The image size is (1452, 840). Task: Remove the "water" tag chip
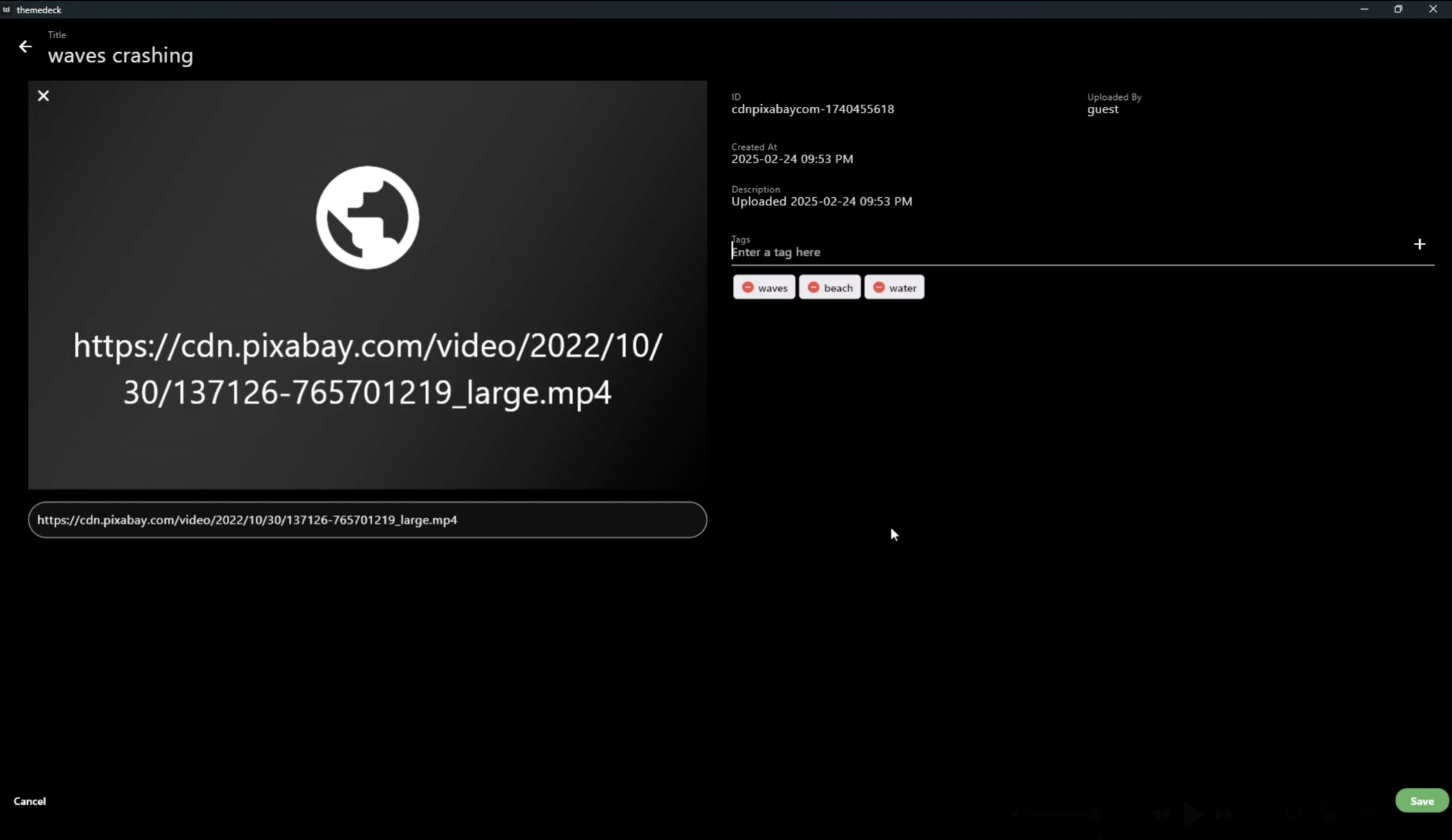[x=879, y=287]
